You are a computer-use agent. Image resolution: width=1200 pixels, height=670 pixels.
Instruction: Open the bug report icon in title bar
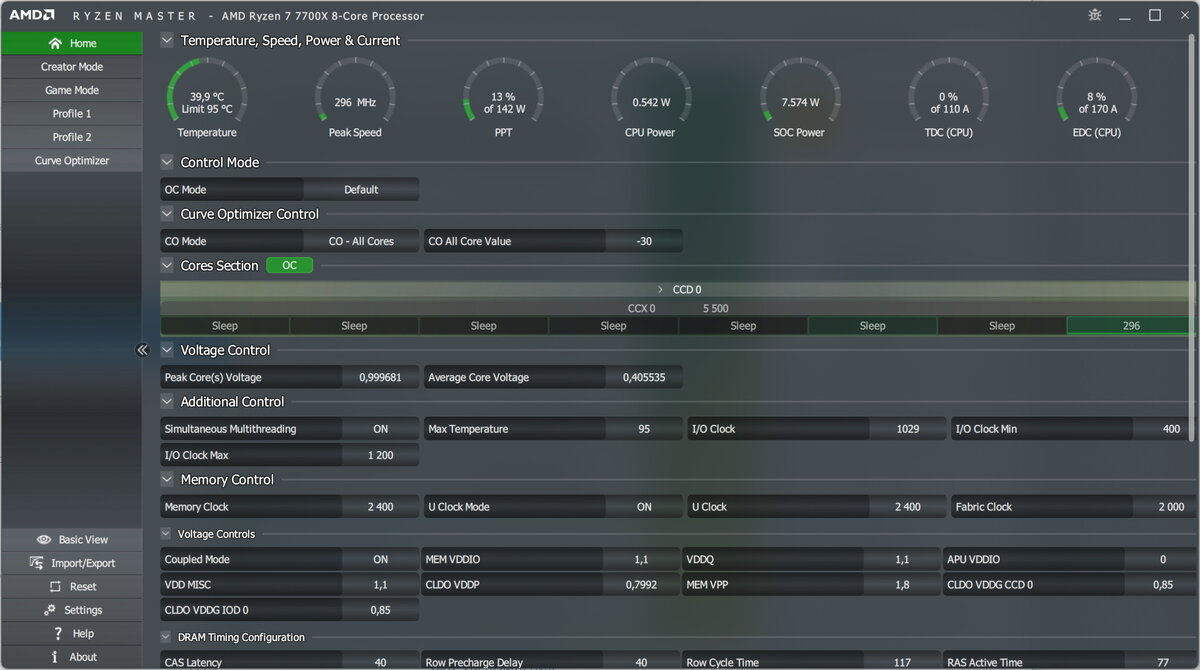coord(1094,15)
